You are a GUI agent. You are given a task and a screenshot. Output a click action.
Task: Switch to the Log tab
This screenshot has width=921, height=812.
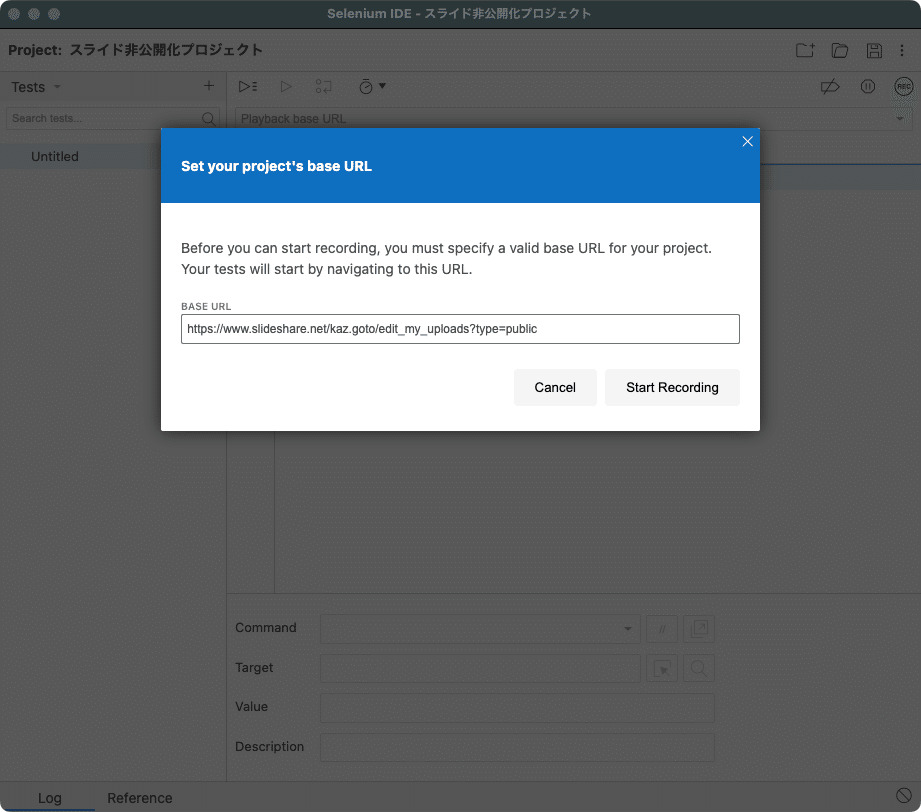[x=49, y=798]
